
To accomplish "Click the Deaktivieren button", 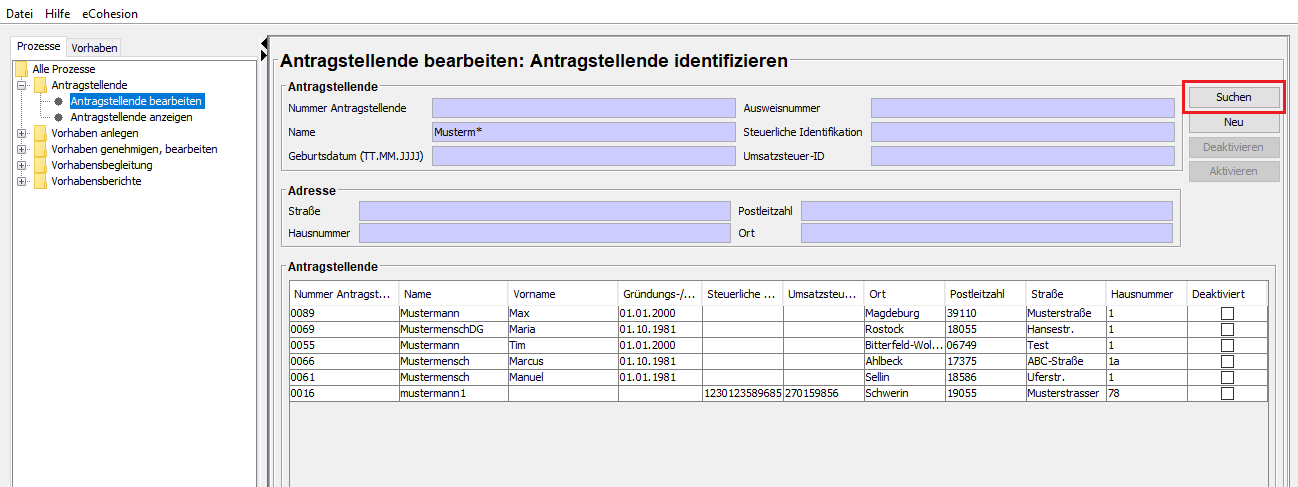I will coord(1233,147).
